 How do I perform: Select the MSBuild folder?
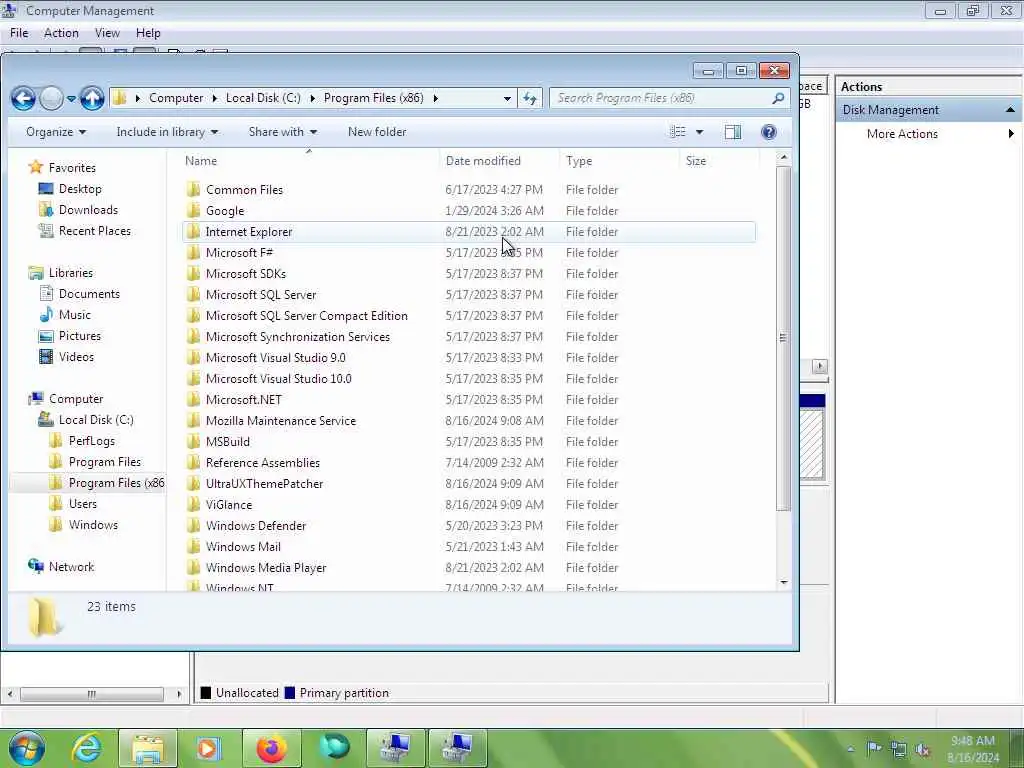pos(469,441)
